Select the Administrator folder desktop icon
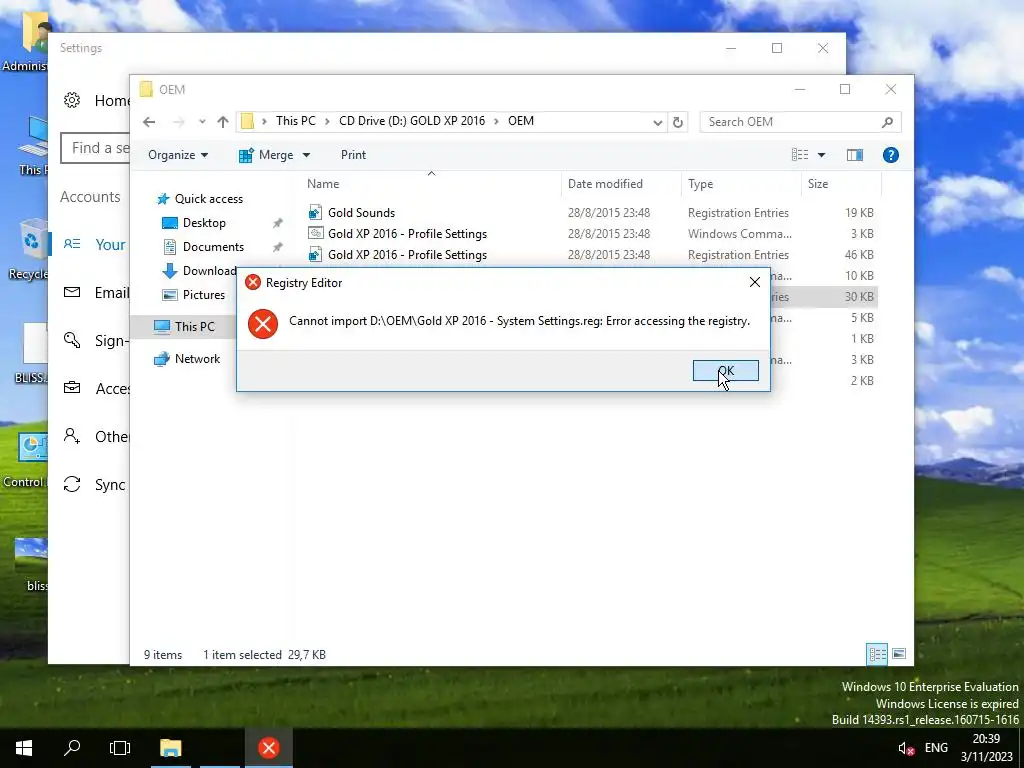Viewport: 1024px width, 768px height. tap(26, 42)
